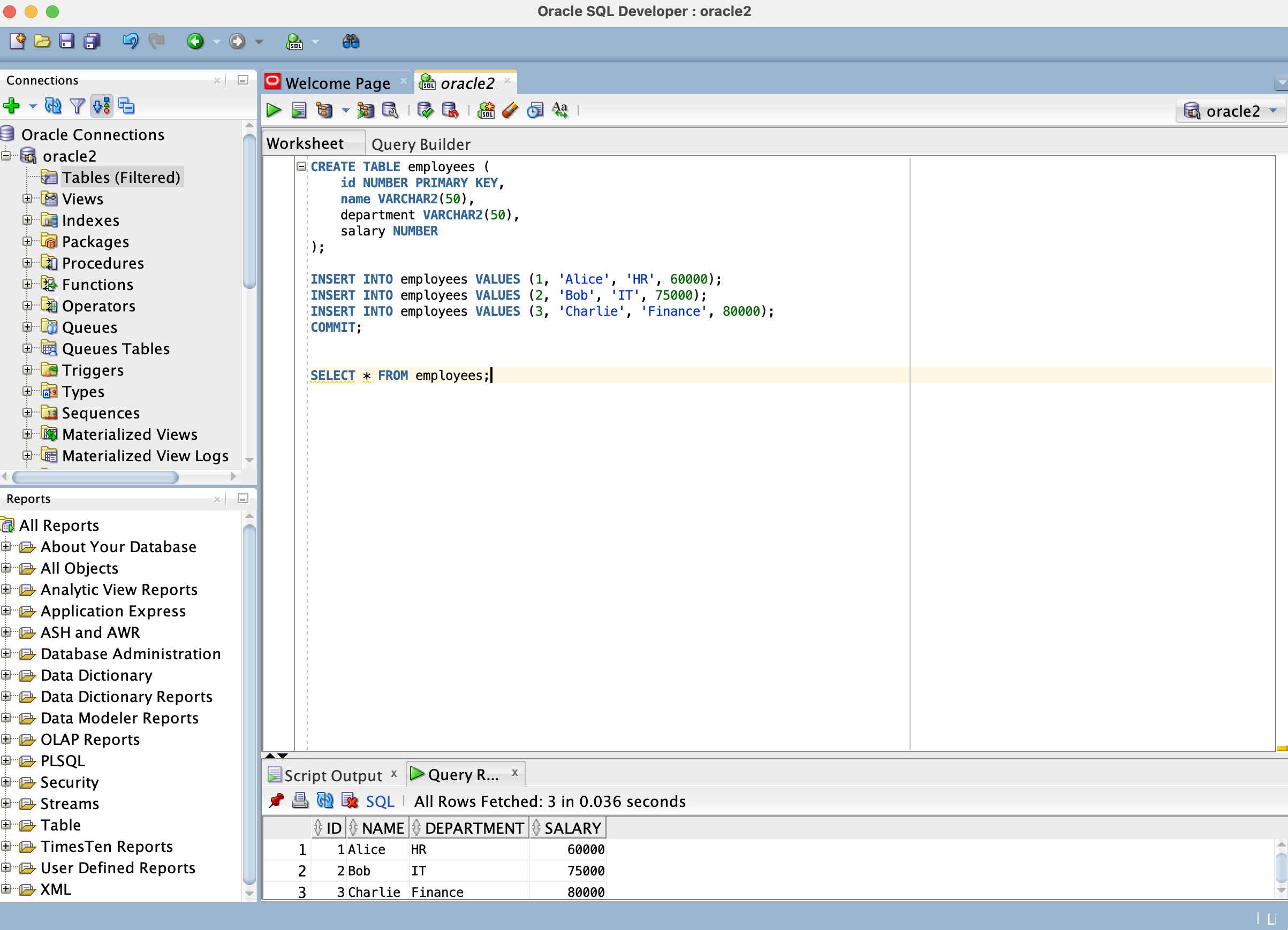Click the Explain Plan icon
Viewport: 1288px width, 930px height.
pyautogui.click(x=324, y=110)
